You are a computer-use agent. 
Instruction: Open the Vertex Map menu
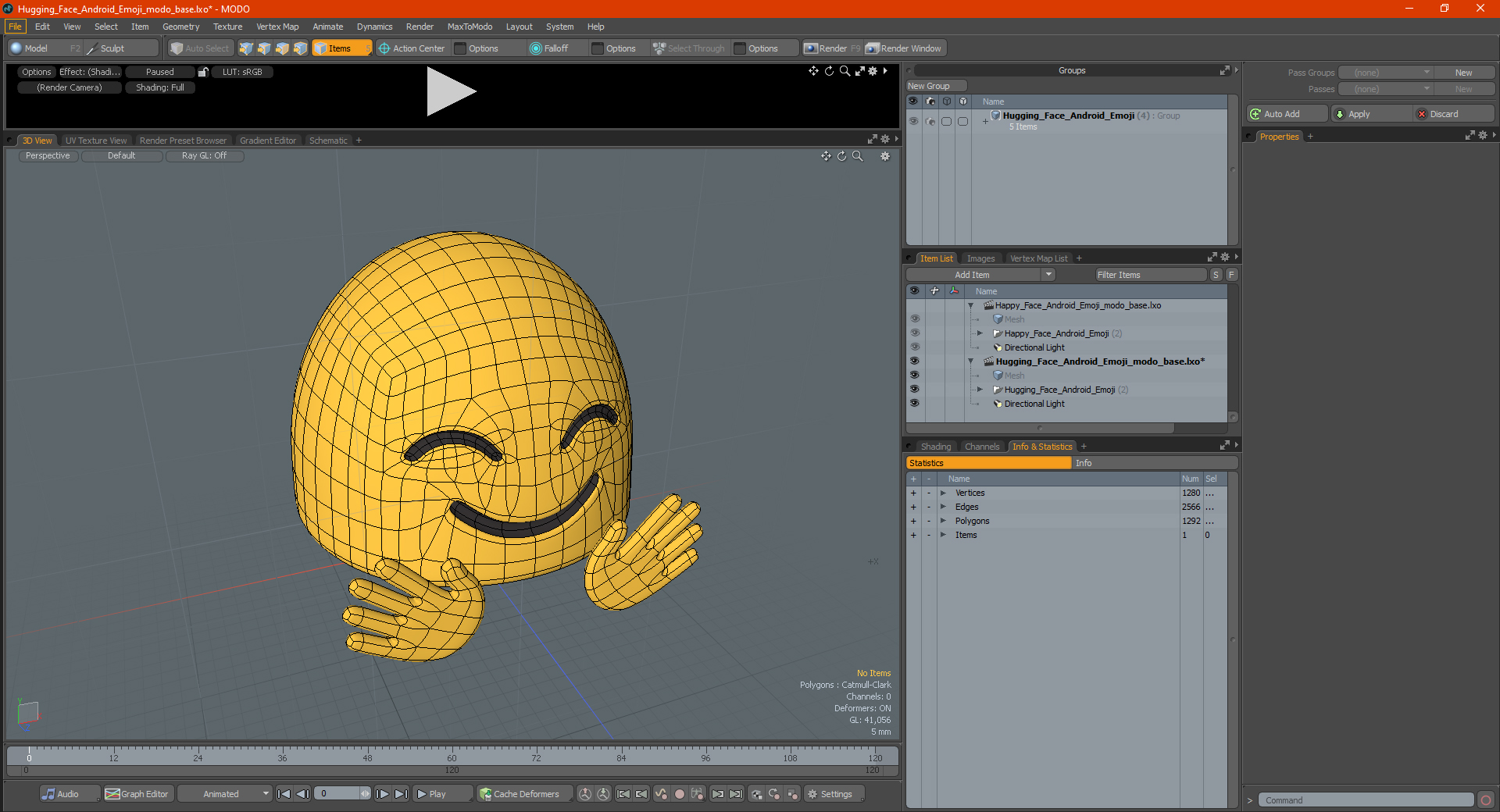point(277,27)
